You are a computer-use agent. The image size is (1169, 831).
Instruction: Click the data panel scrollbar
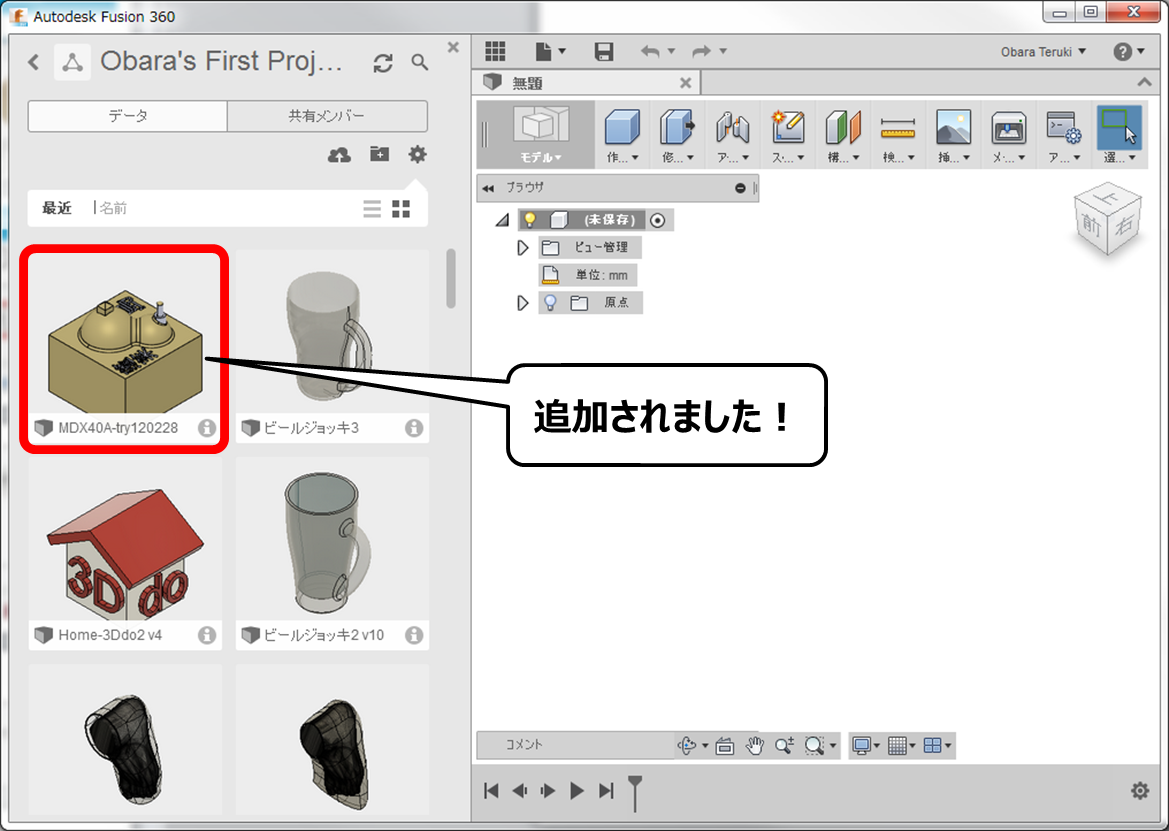450,279
